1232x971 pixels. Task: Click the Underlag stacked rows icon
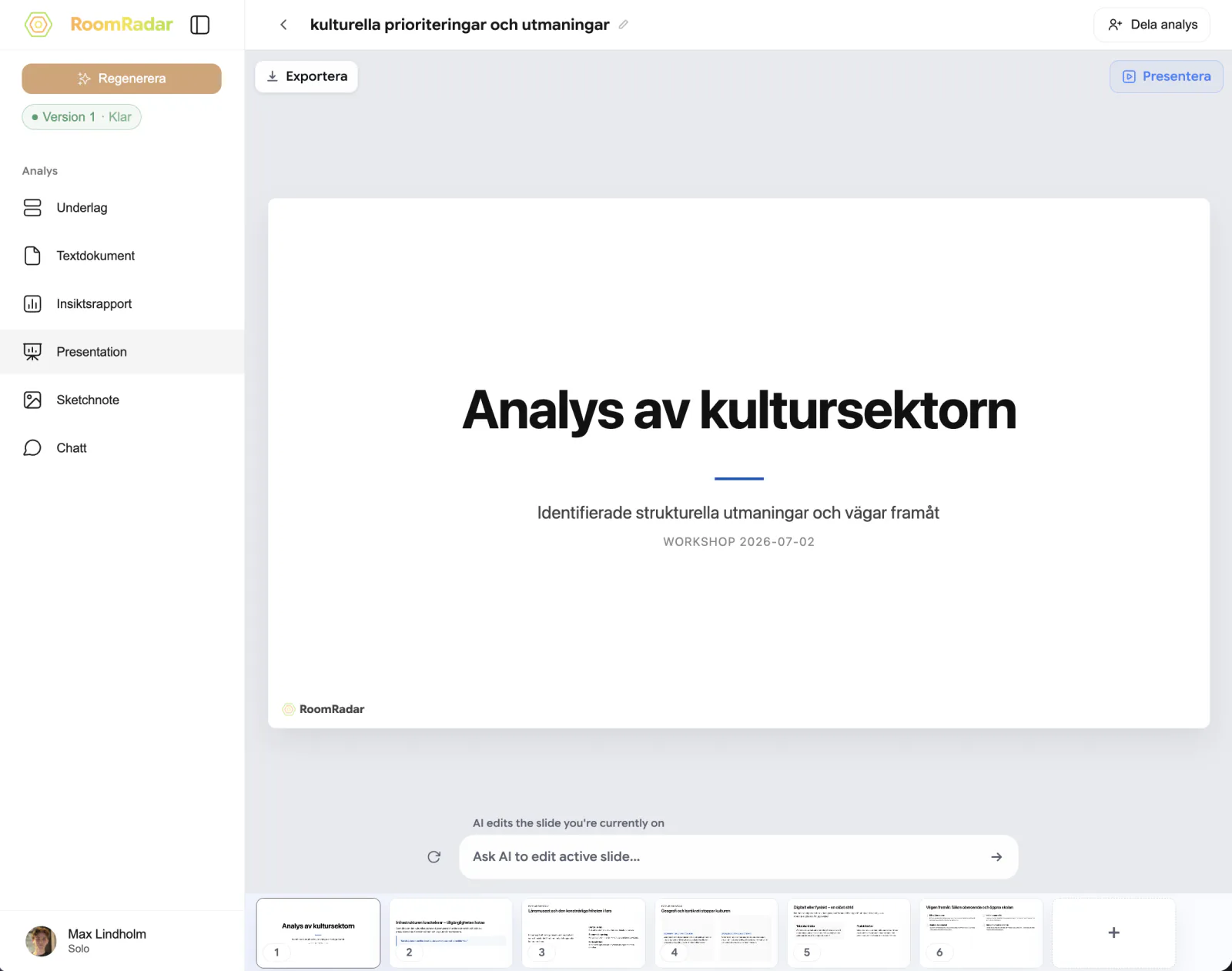point(32,208)
